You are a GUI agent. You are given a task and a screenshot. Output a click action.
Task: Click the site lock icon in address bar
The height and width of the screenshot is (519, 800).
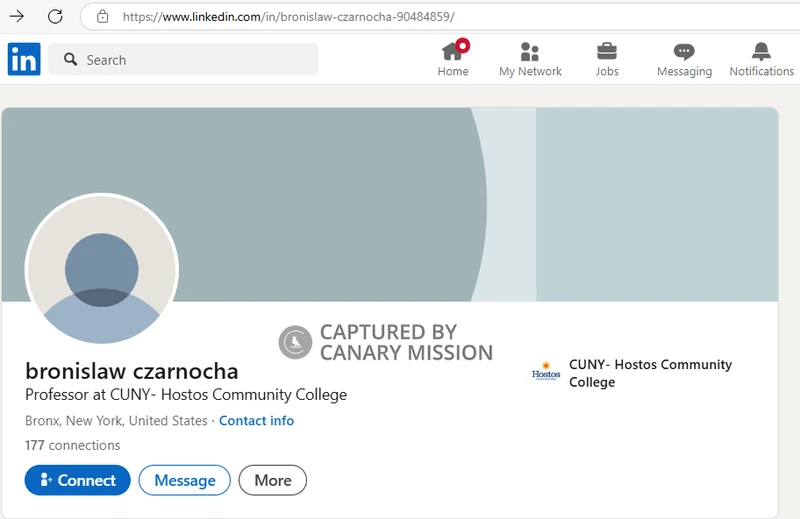click(x=103, y=16)
